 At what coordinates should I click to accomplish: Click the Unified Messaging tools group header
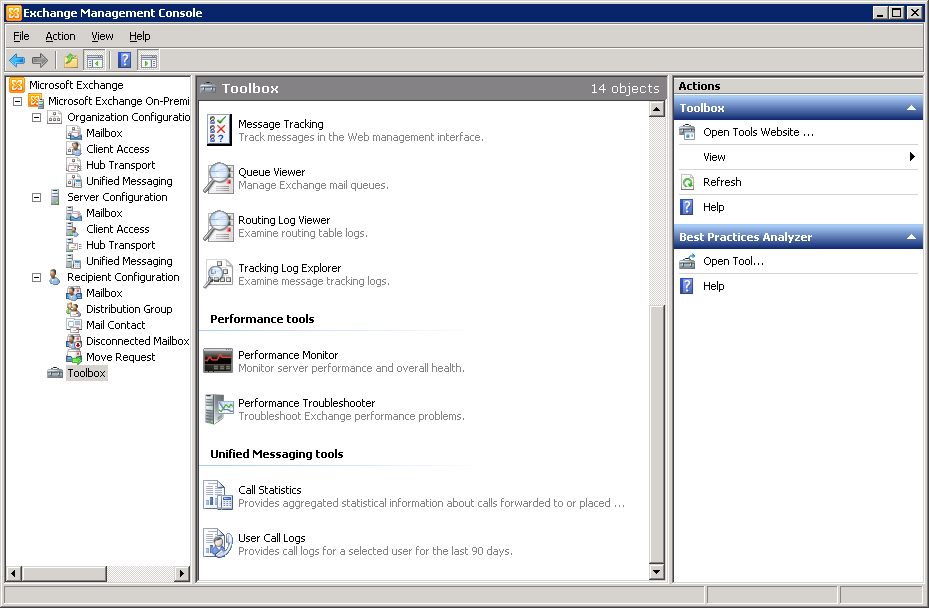pyautogui.click(x=277, y=454)
